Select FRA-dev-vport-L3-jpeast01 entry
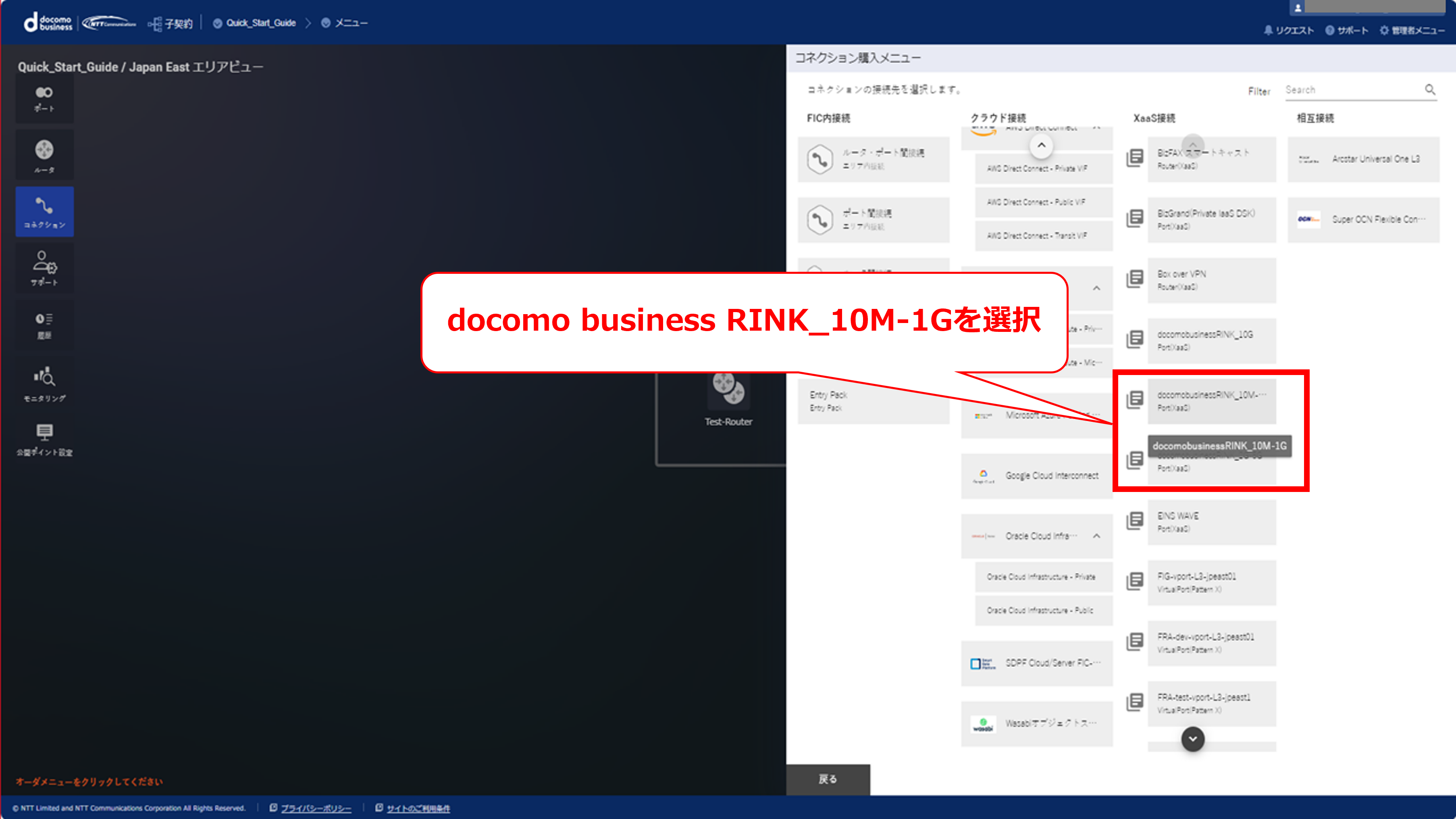The image size is (1456, 819). [x=1212, y=643]
